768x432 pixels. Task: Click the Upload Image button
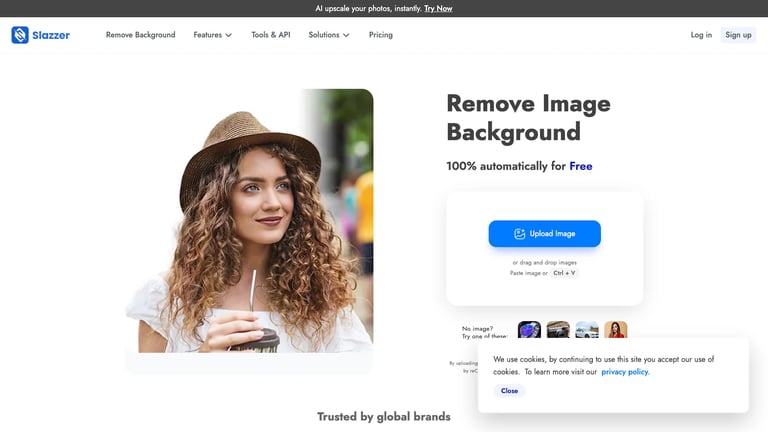(x=544, y=234)
